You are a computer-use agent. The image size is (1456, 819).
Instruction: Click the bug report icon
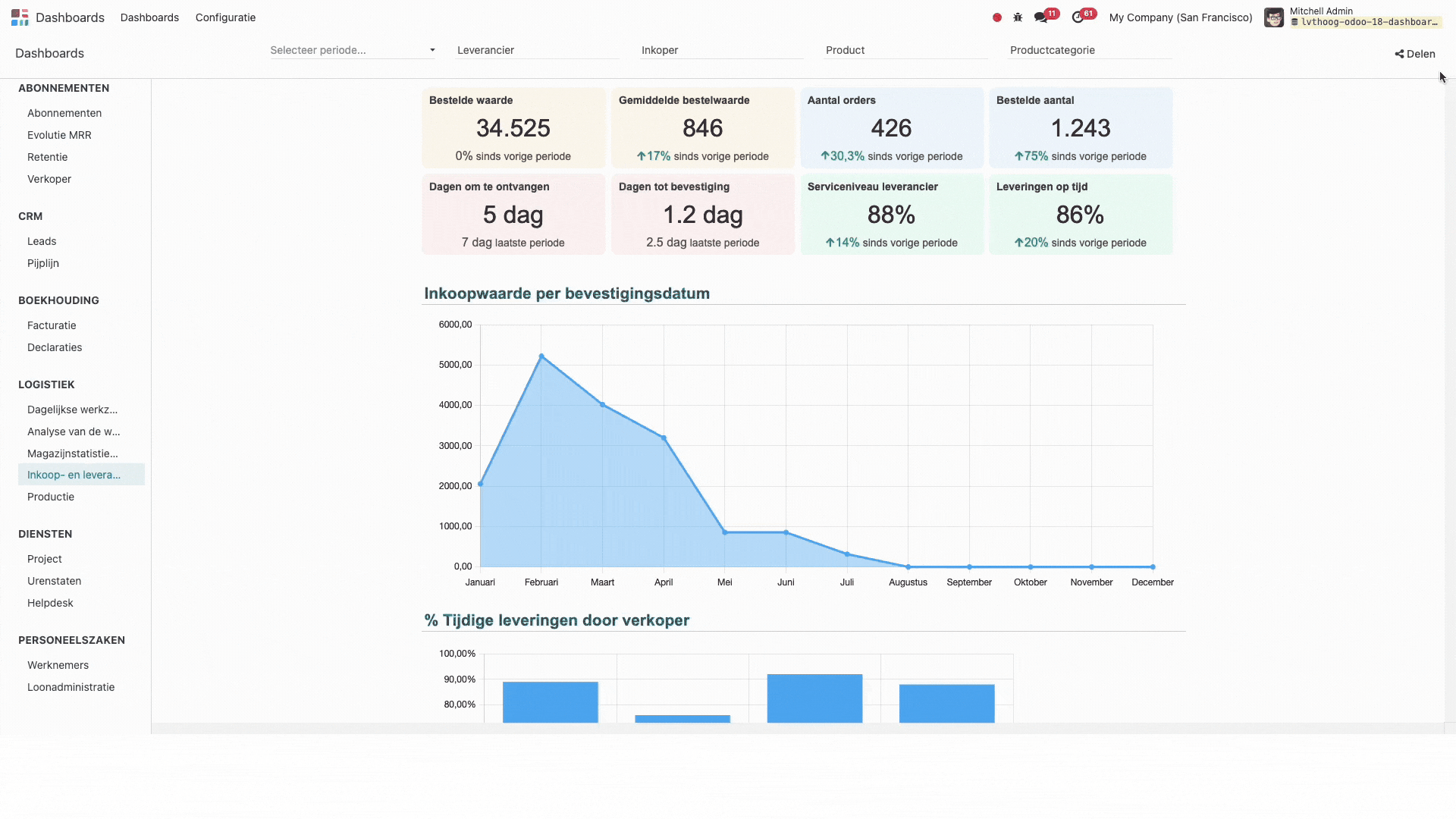coord(1017,17)
